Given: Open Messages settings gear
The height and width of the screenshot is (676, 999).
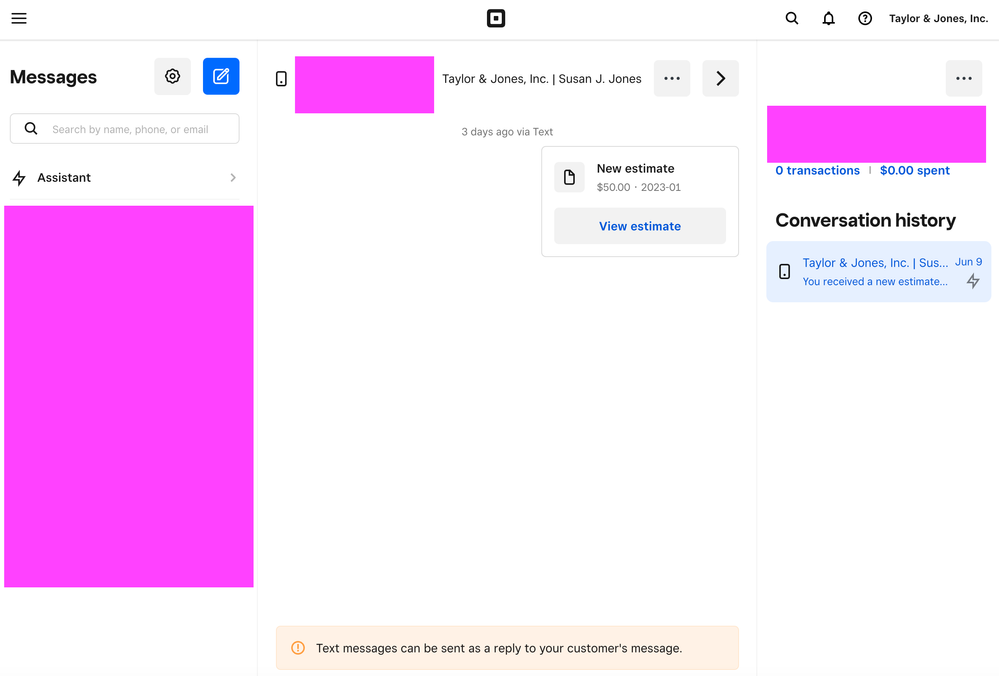Looking at the screenshot, I should coord(172,77).
